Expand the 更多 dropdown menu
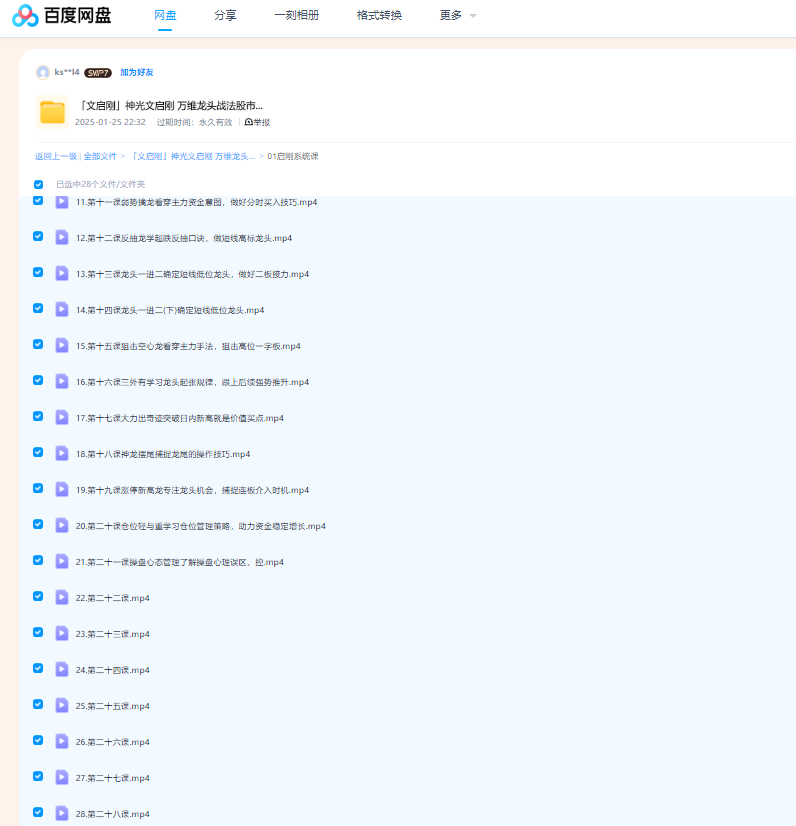This screenshot has height=826, width=796. [457, 15]
